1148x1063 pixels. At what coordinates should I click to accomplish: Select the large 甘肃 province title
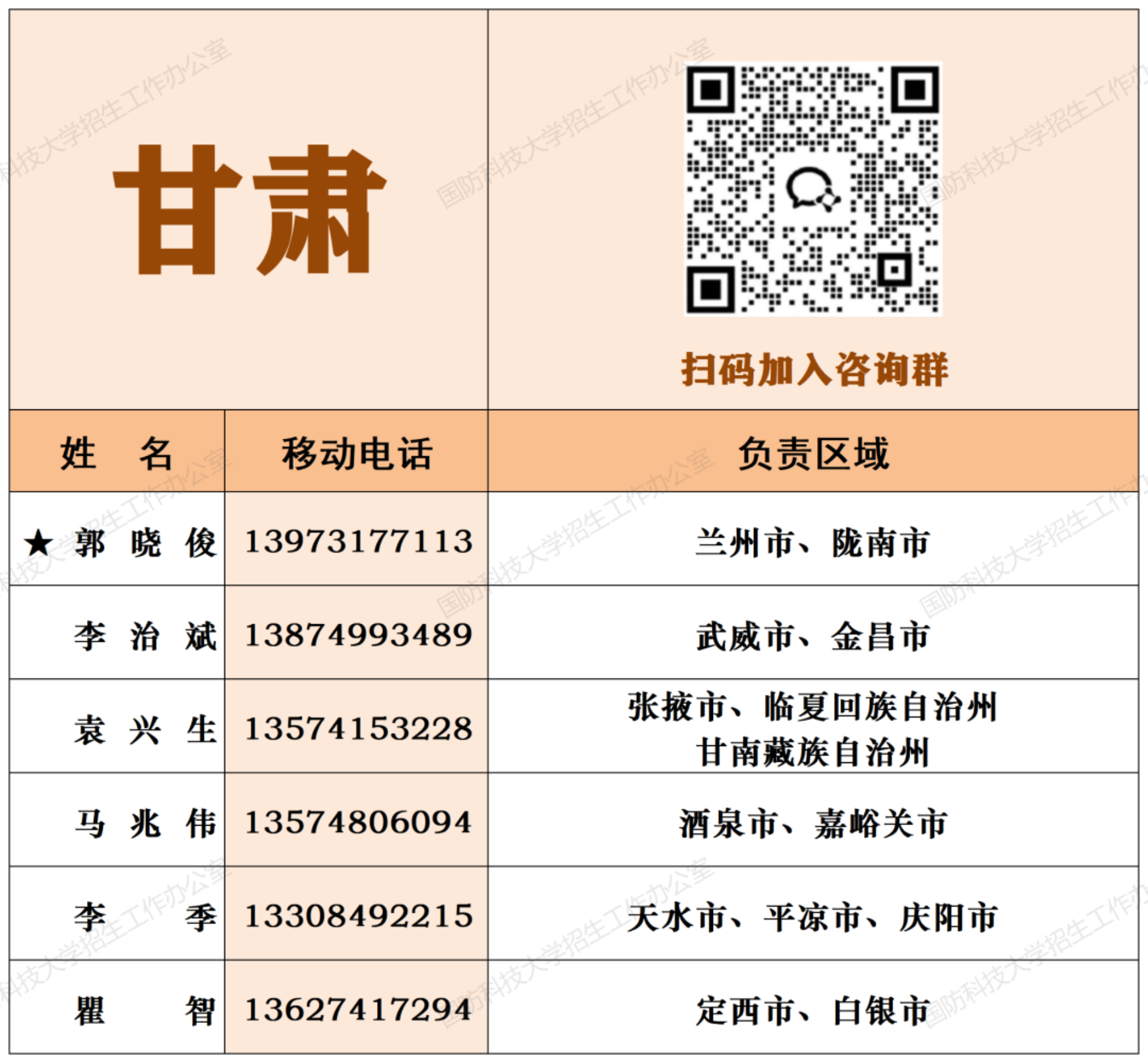249,210
